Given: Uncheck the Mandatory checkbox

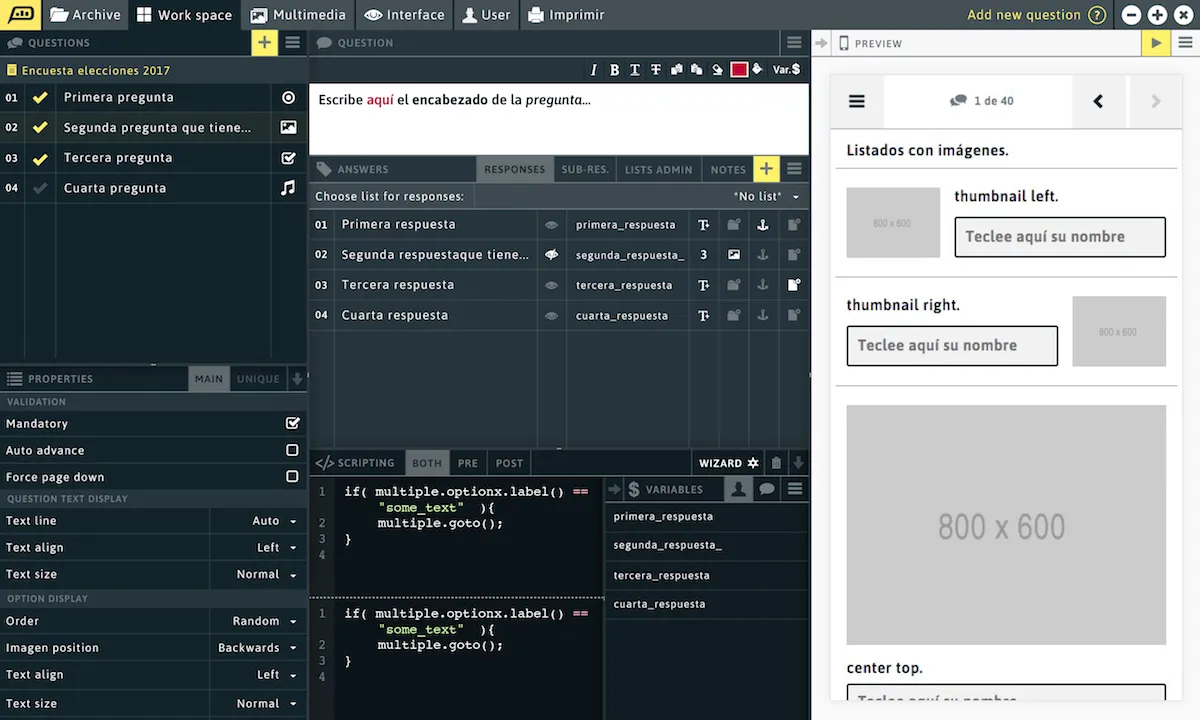Looking at the screenshot, I should click(292, 424).
